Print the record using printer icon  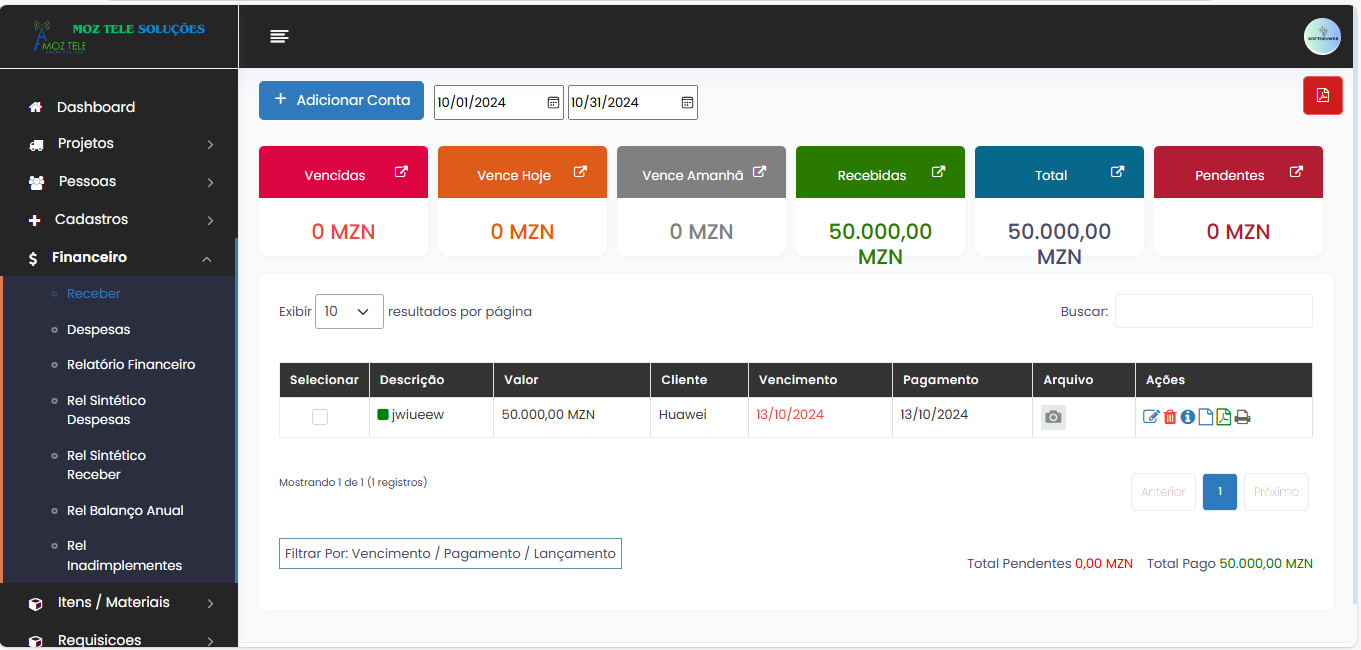pos(1242,416)
